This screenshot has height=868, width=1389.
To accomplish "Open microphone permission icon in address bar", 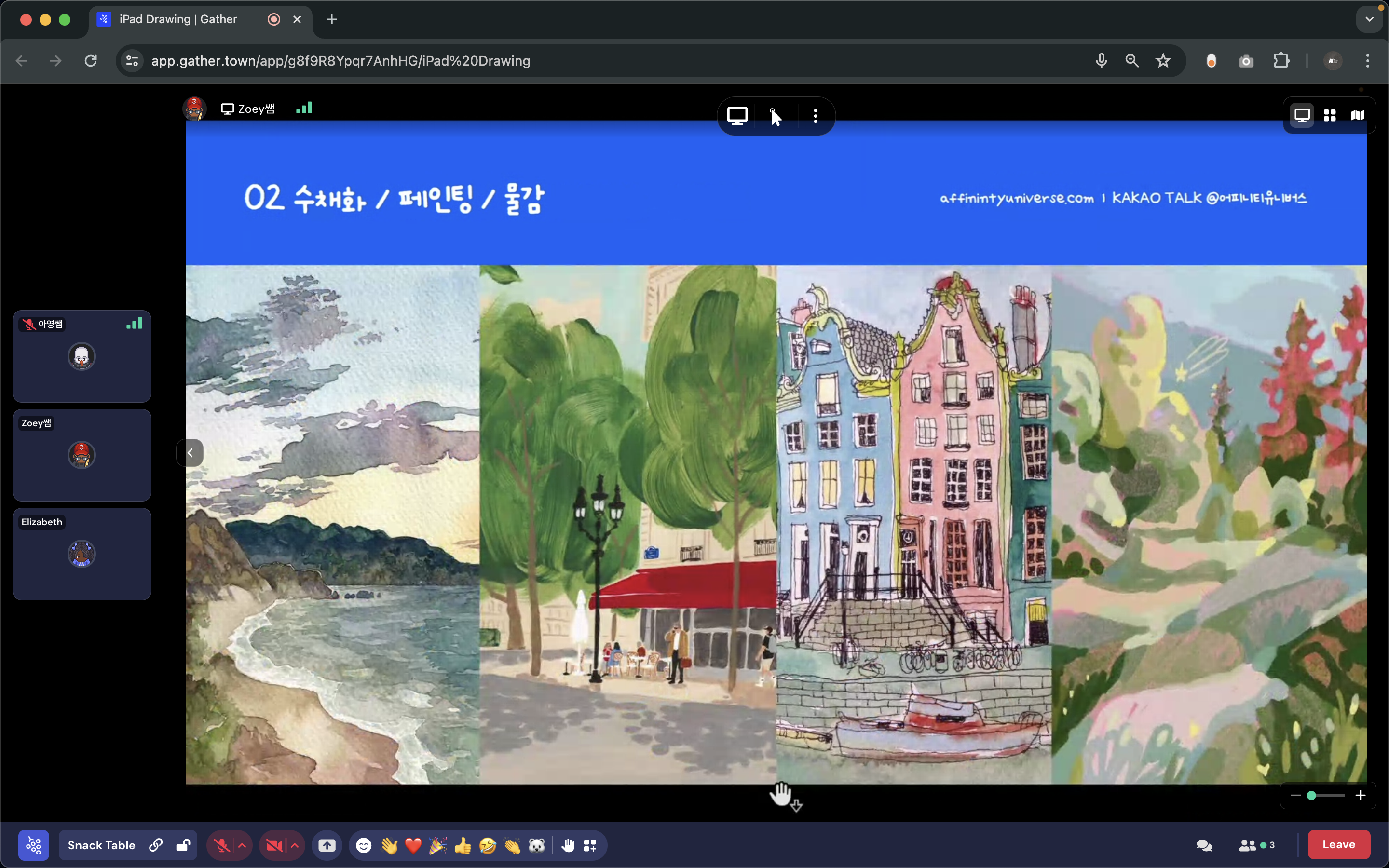I will [1101, 61].
